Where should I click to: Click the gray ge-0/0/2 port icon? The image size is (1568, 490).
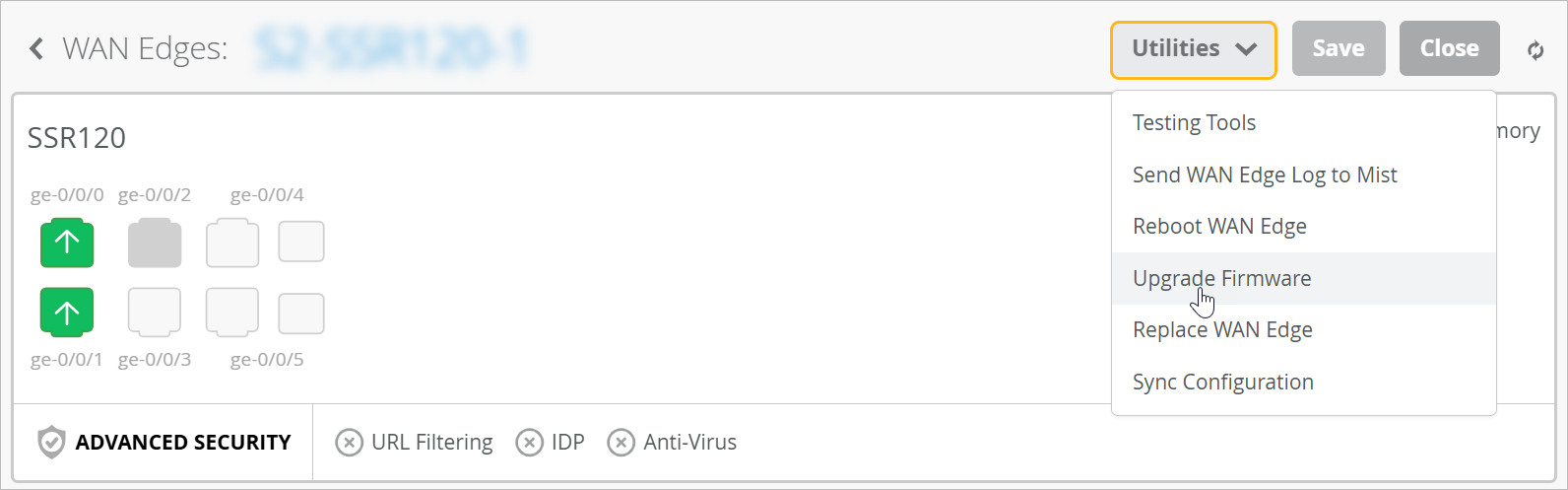(x=155, y=243)
